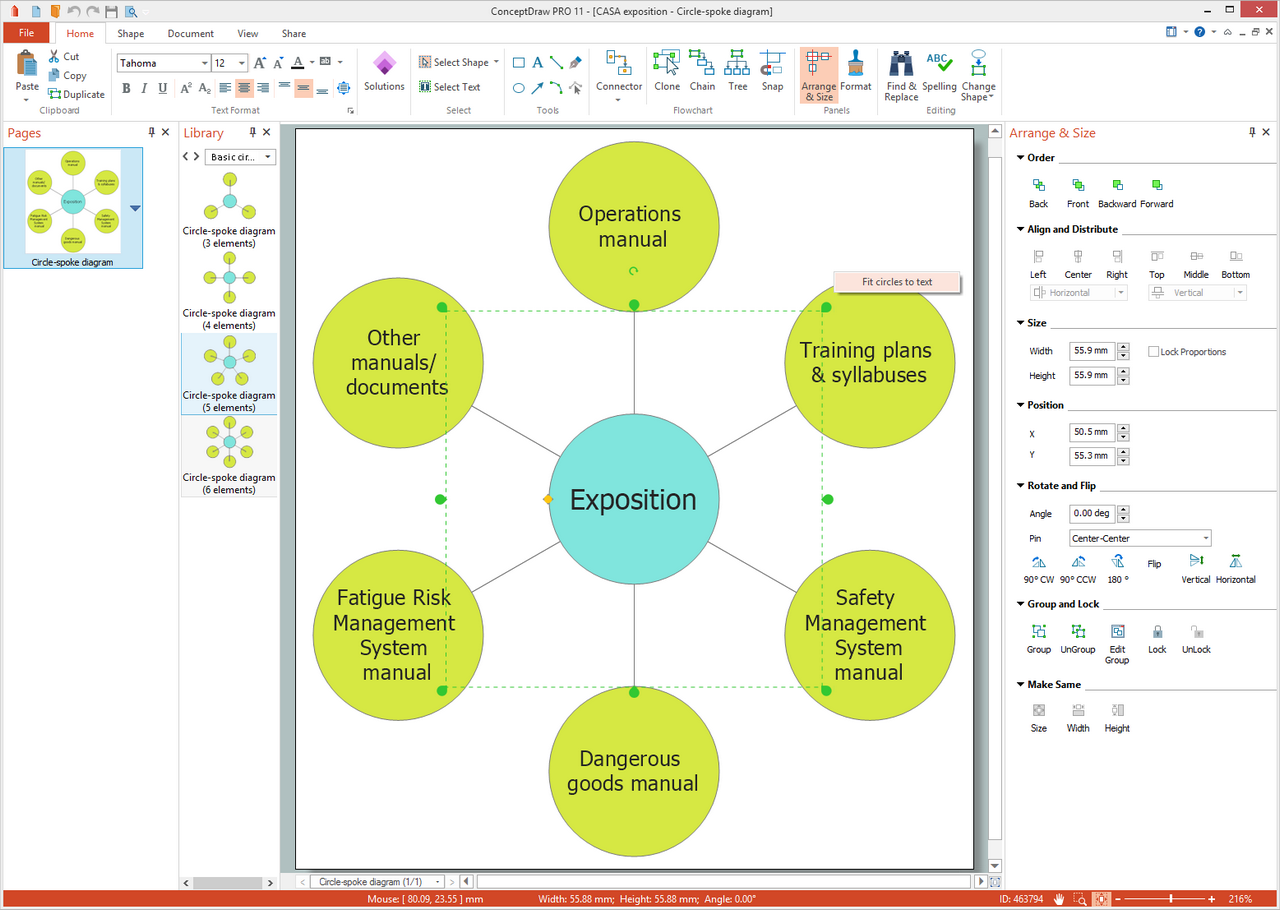Click the zoom slider in status bar
1280x910 pixels.
point(1171,899)
